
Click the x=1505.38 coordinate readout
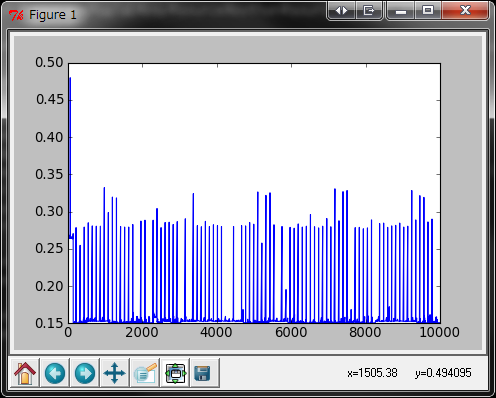372,373
